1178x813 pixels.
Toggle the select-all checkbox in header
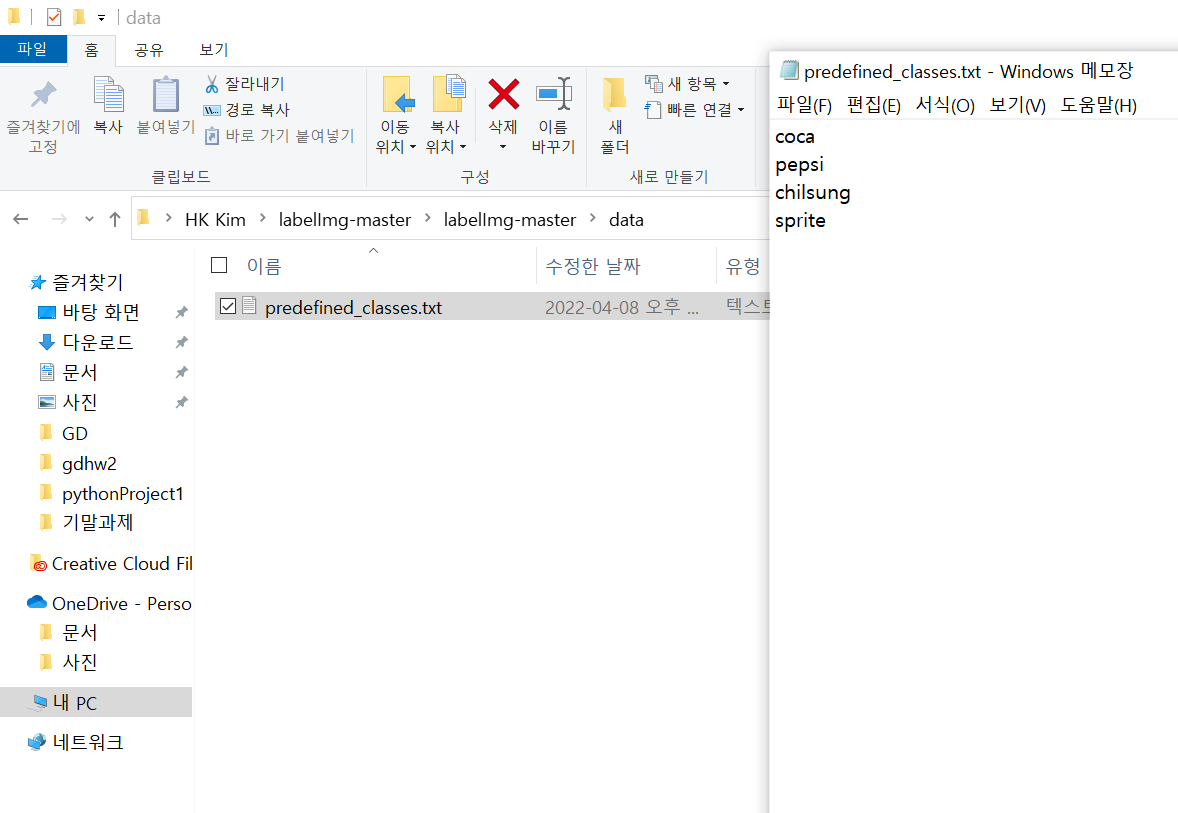[x=219, y=265]
